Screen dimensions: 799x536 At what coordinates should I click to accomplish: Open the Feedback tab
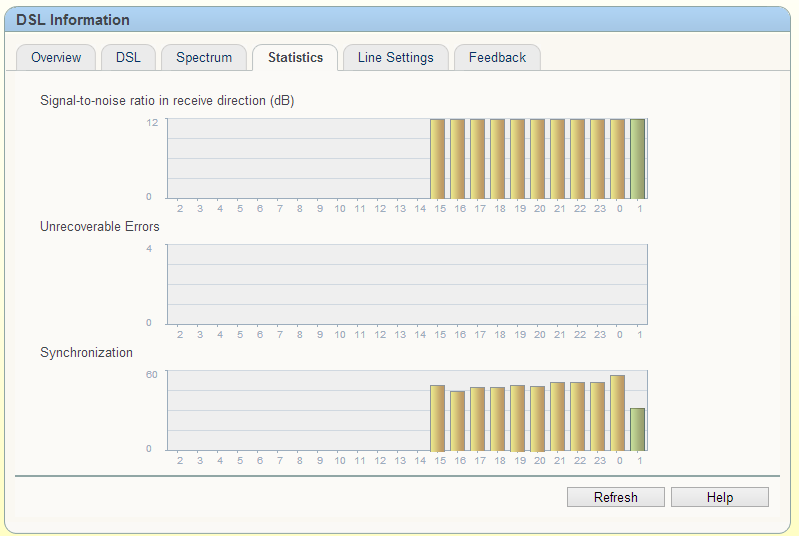pos(497,57)
